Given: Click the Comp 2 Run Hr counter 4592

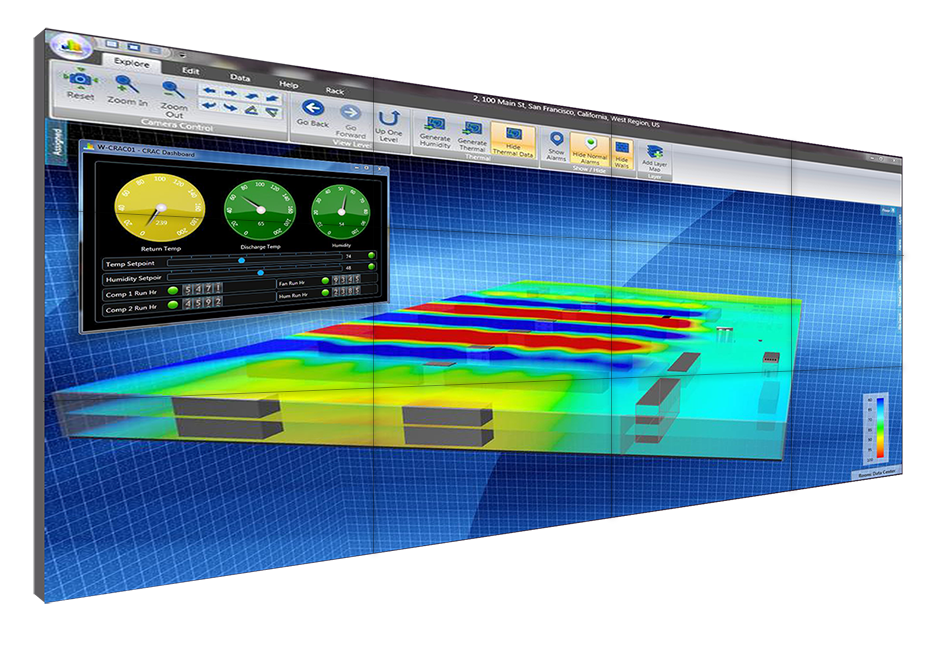Looking at the screenshot, I should click(x=202, y=303).
